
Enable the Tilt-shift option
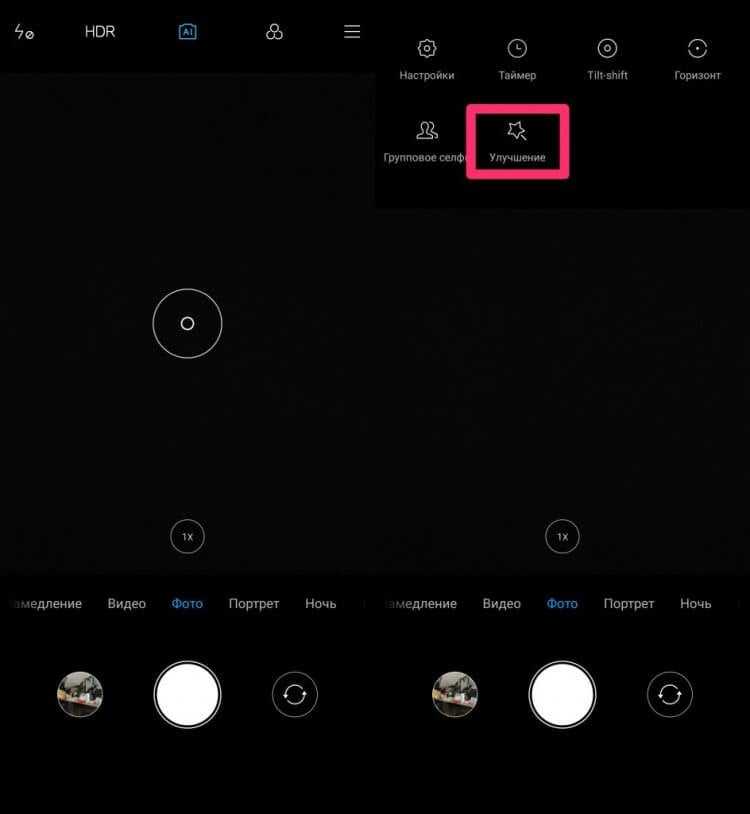[x=607, y=49]
